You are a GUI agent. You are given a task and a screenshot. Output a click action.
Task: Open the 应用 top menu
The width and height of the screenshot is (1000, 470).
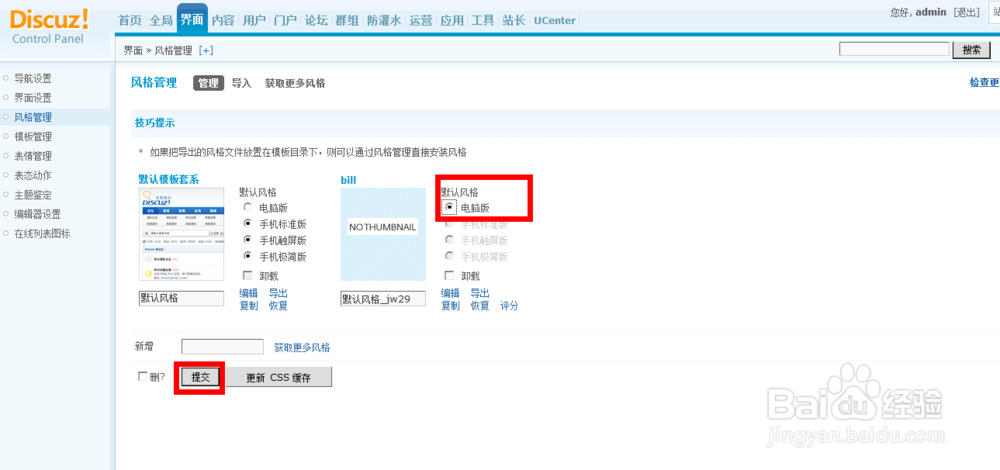pos(452,20)
